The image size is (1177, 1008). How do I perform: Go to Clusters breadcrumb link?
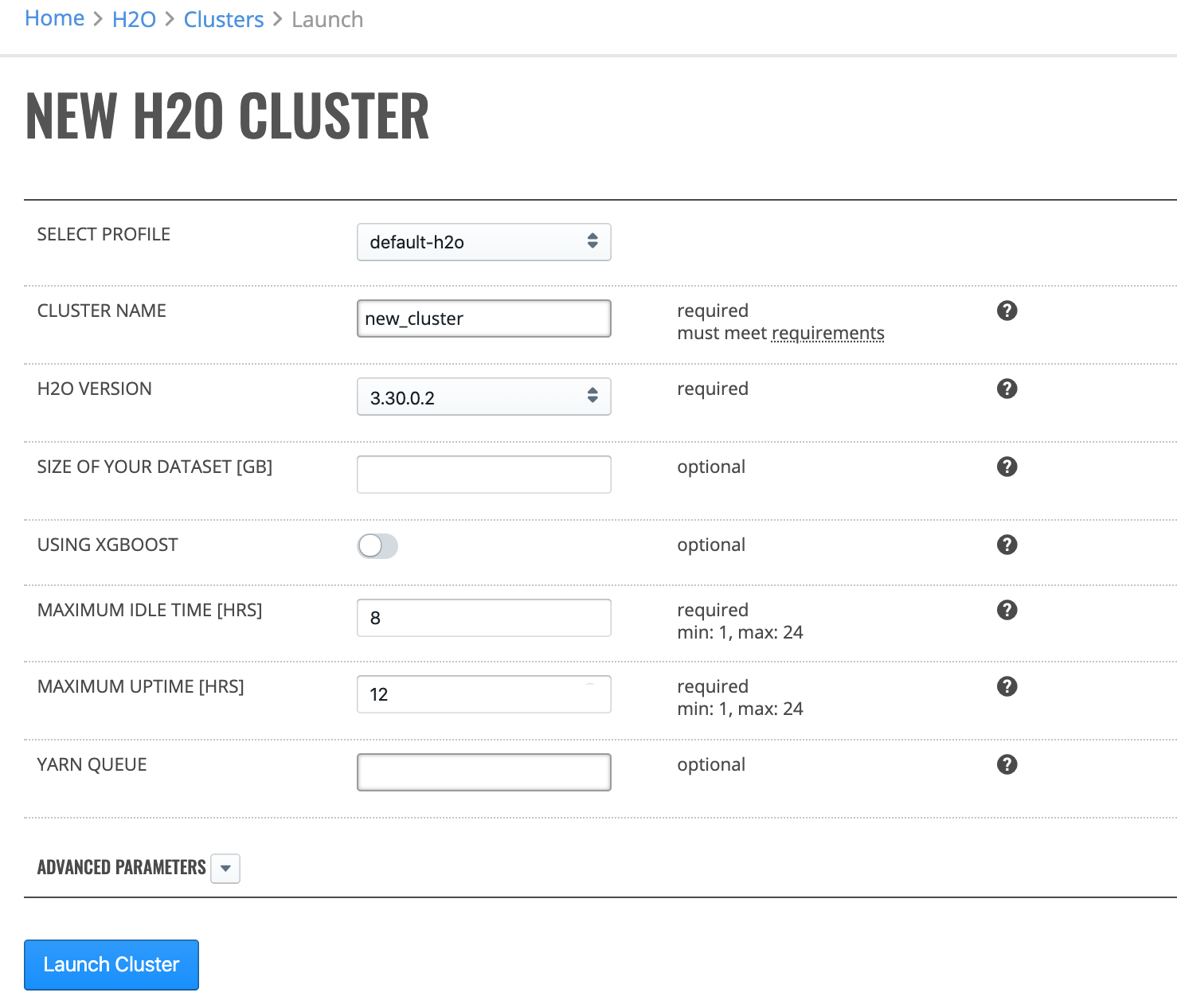pos(224,19)
